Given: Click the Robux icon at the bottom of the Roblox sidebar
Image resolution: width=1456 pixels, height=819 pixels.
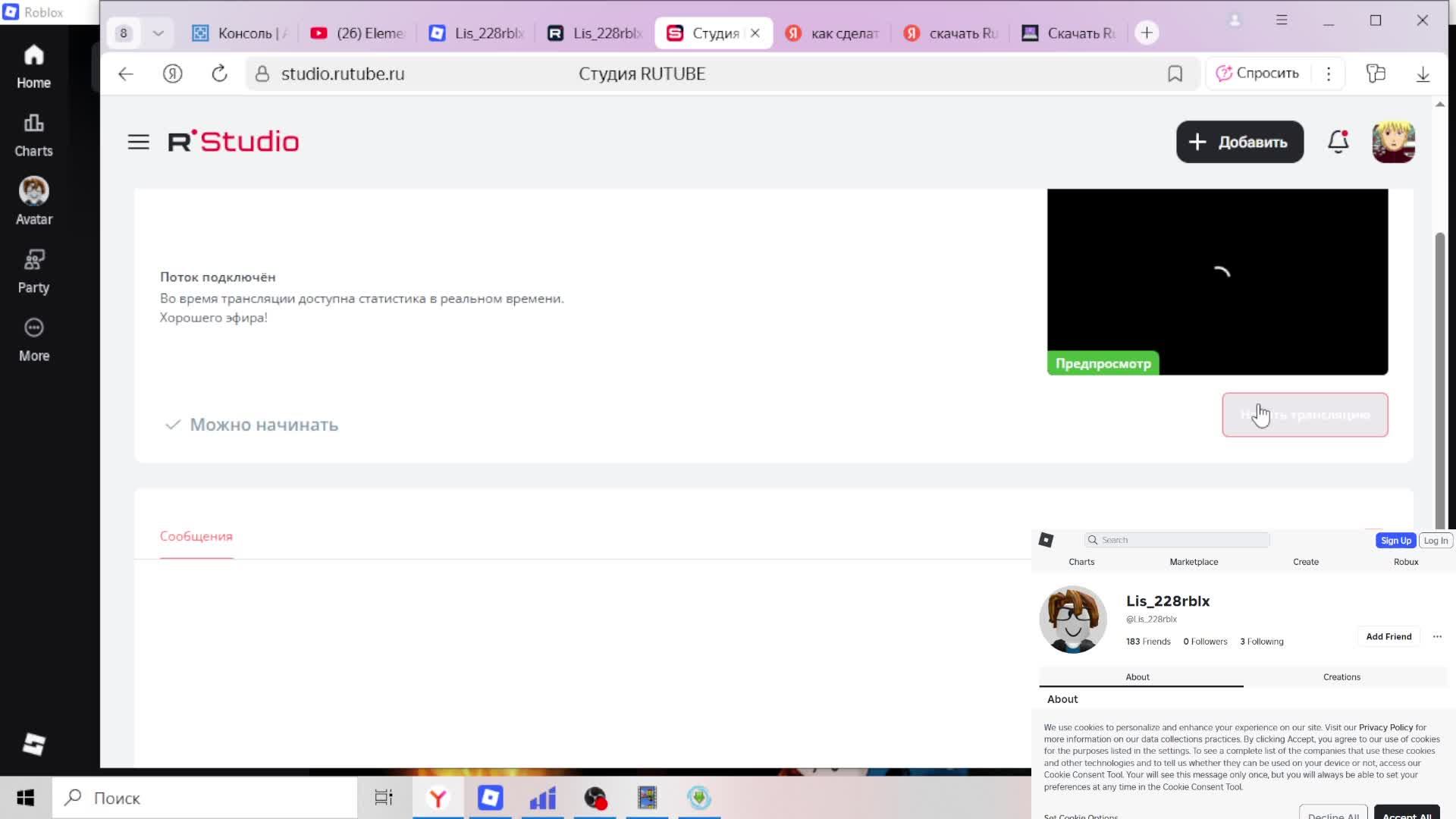Looking at the screenshot, I should (x=33, y=744).
